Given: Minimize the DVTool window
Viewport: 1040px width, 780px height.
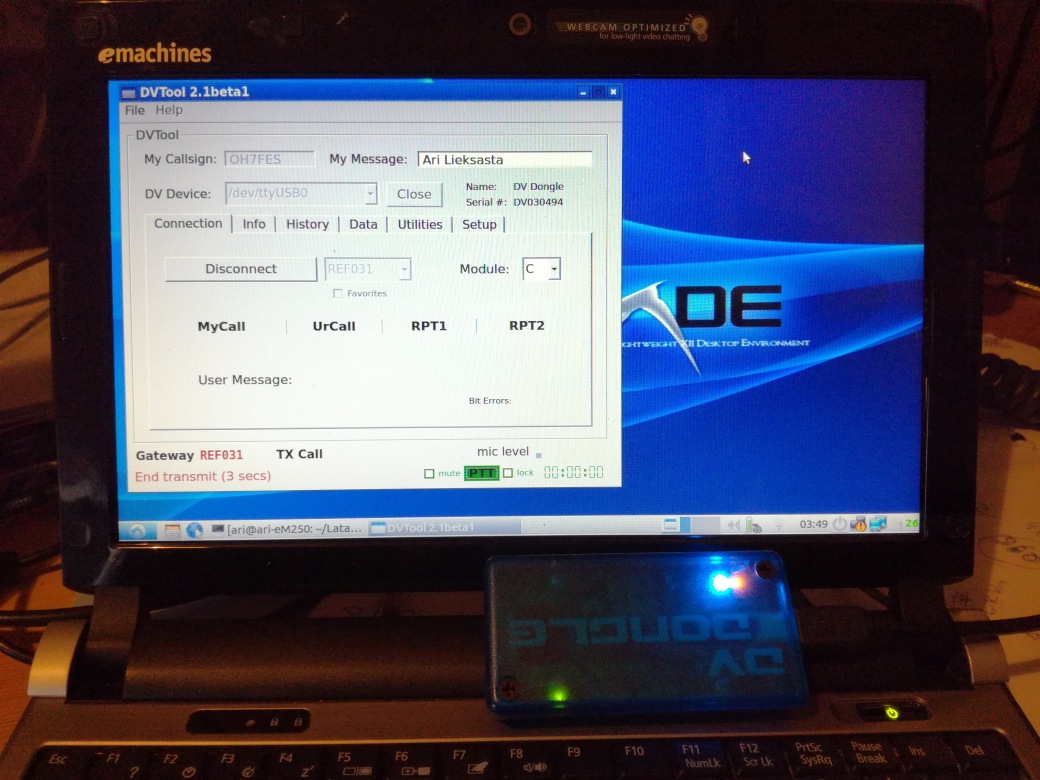Looking at the screenshot, I should (x=583, y=92).
